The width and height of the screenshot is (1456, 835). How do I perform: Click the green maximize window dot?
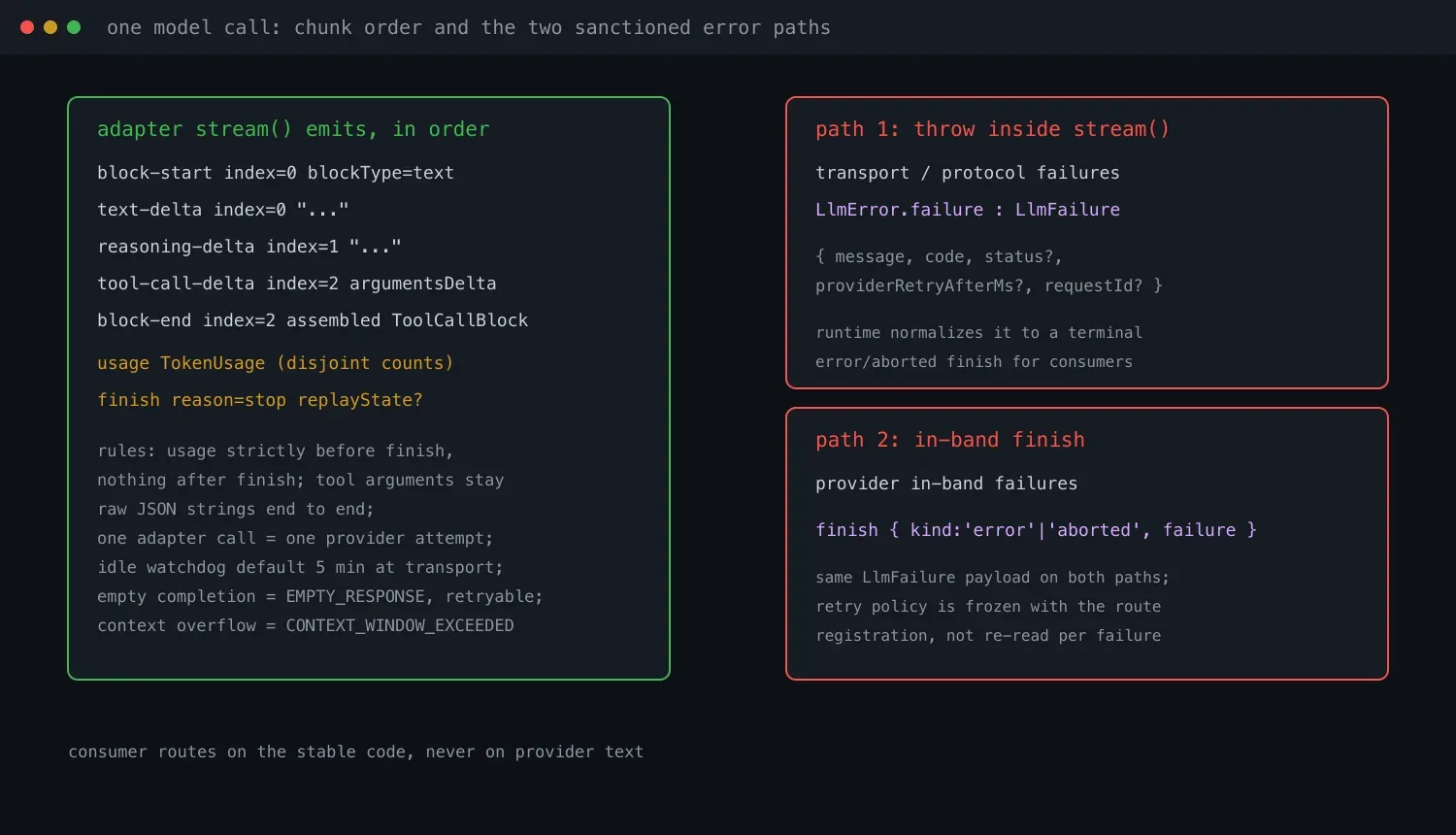click(74, 27)
